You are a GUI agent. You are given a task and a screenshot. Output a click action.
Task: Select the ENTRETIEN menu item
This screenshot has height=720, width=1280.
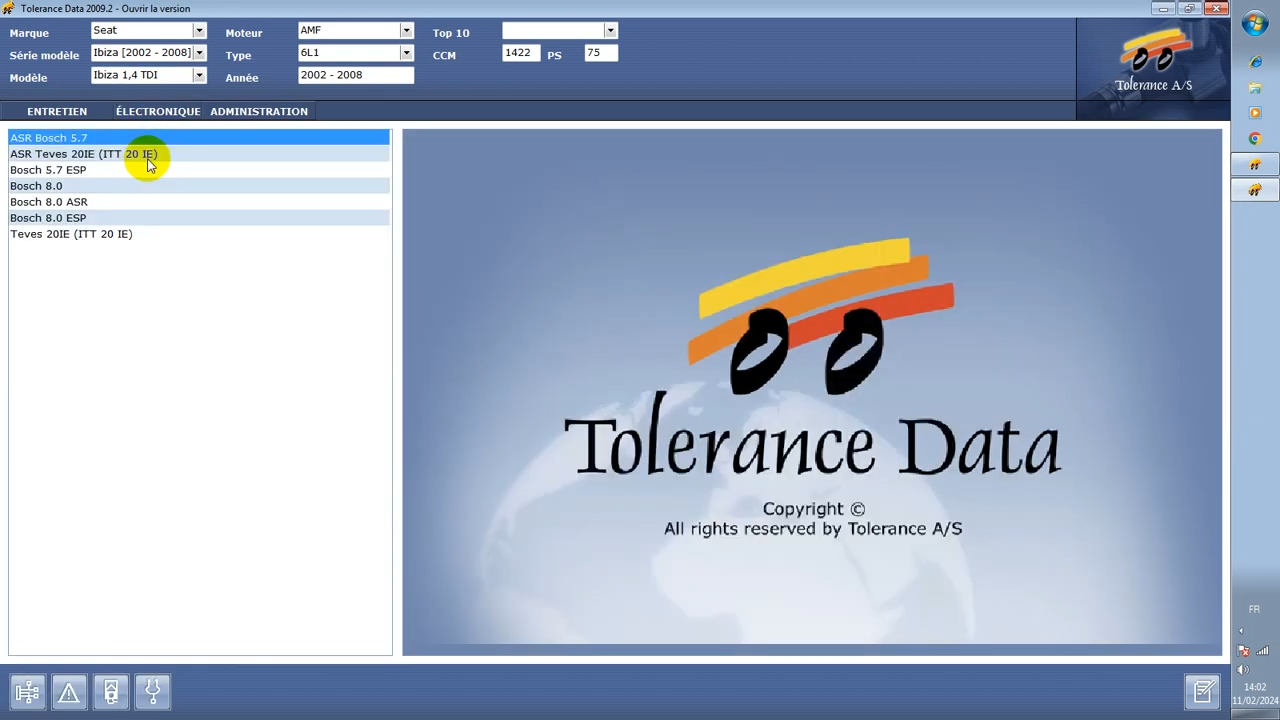pos(57,111)
